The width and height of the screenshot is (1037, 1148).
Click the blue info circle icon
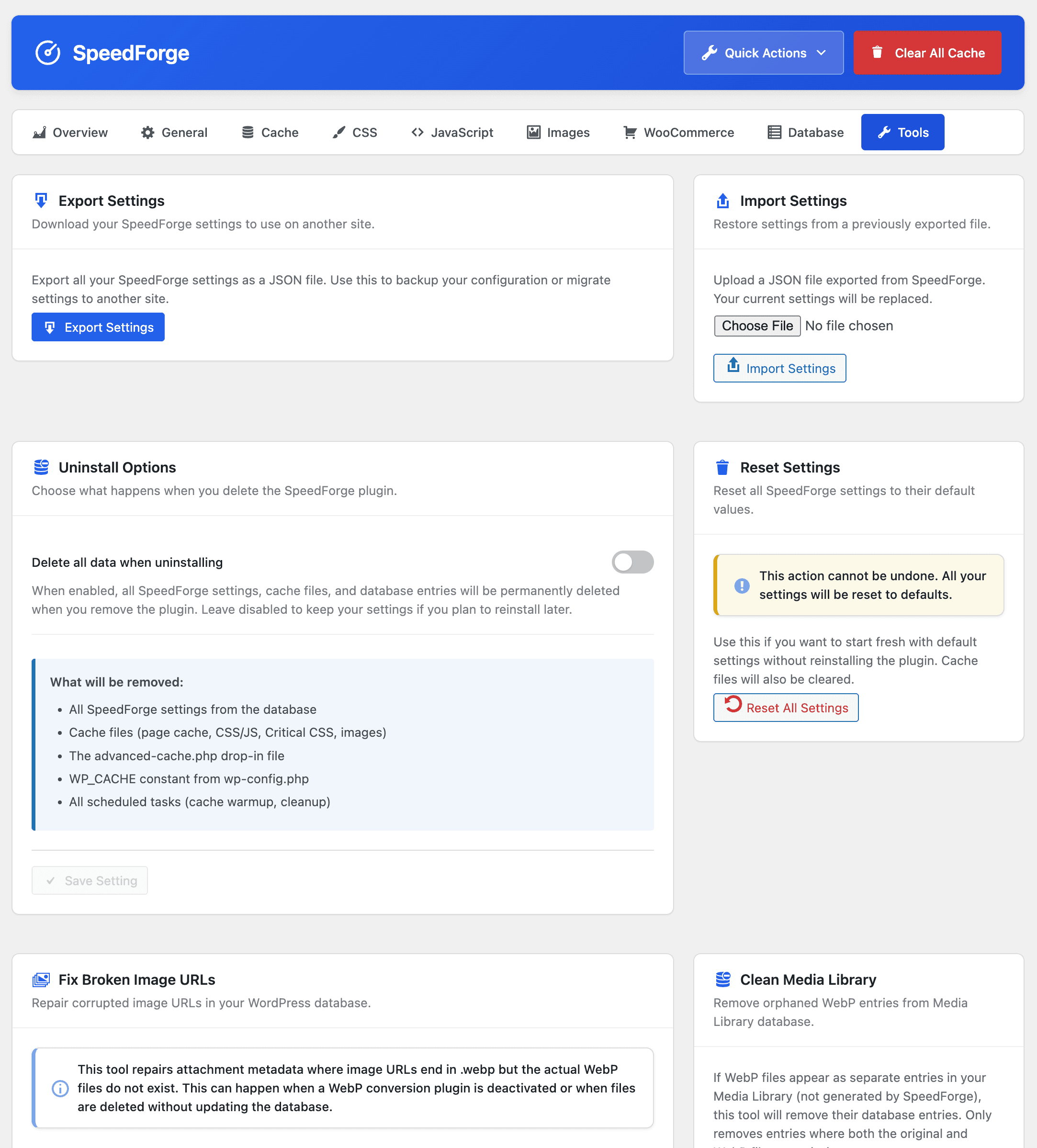pos(60,1088)
